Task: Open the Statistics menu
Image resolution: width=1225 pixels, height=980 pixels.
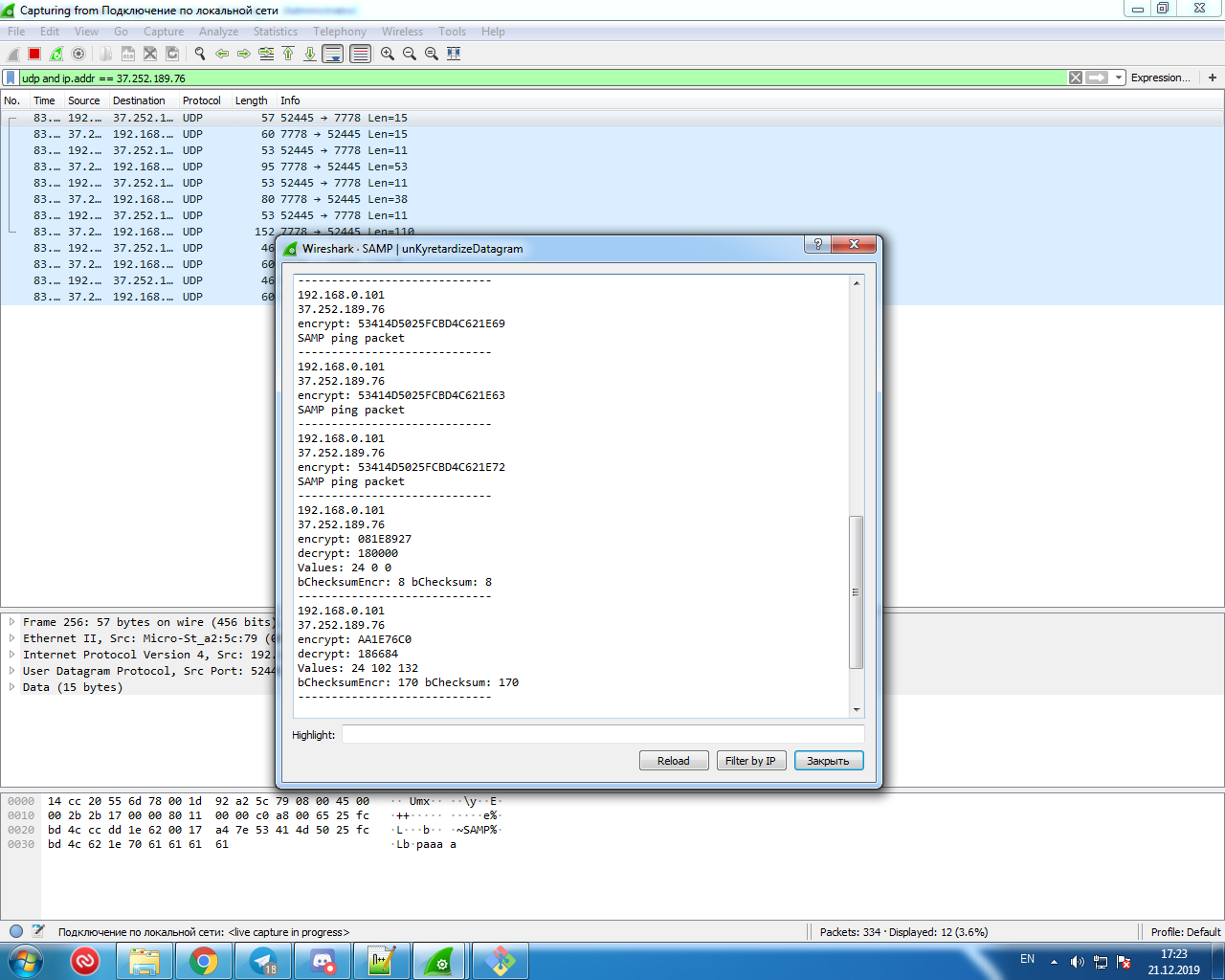Action: pos(276,32)
